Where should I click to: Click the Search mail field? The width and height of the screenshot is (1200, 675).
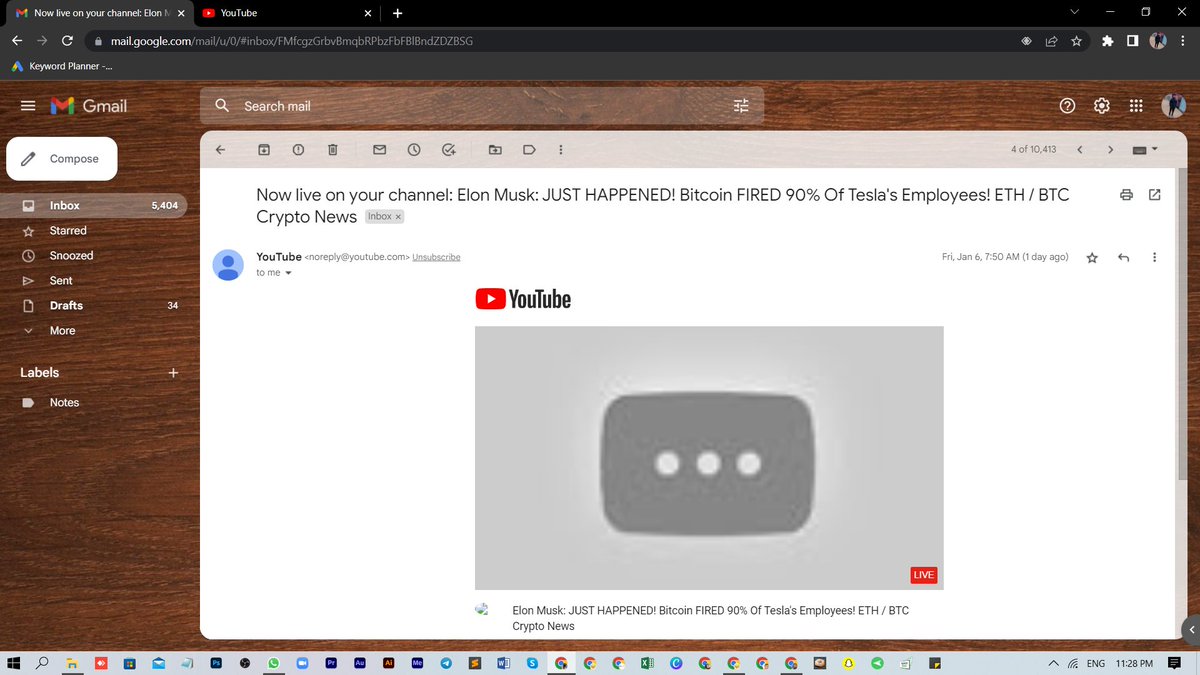pyautogui.click(x=482, y=106)
